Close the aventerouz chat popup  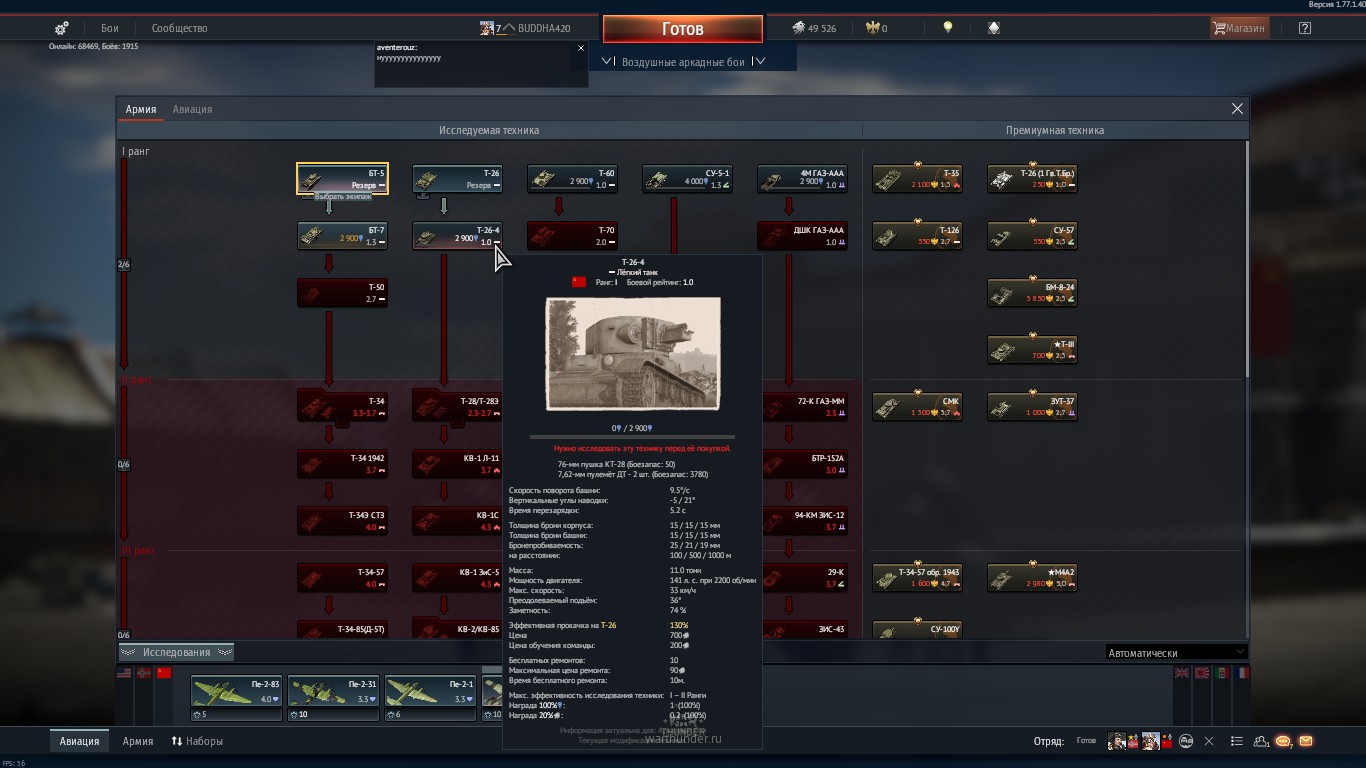click(x=581, y=48)
